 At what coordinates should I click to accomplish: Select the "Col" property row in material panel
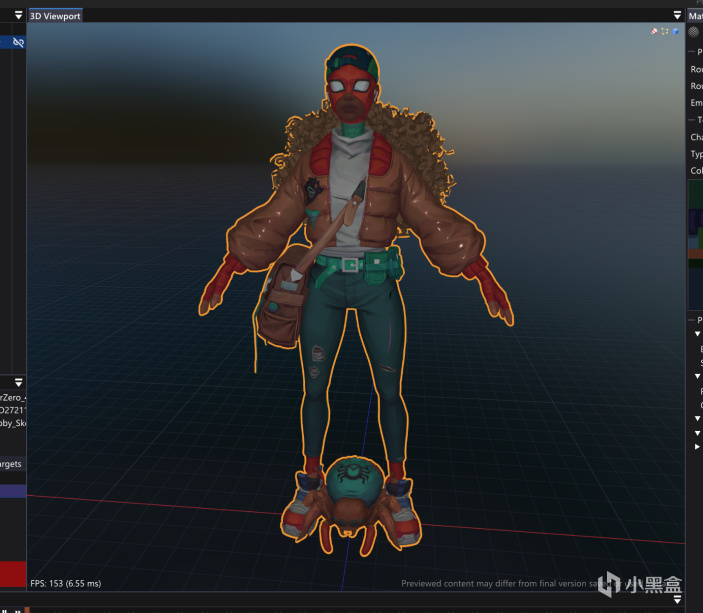tap(696, 170)
